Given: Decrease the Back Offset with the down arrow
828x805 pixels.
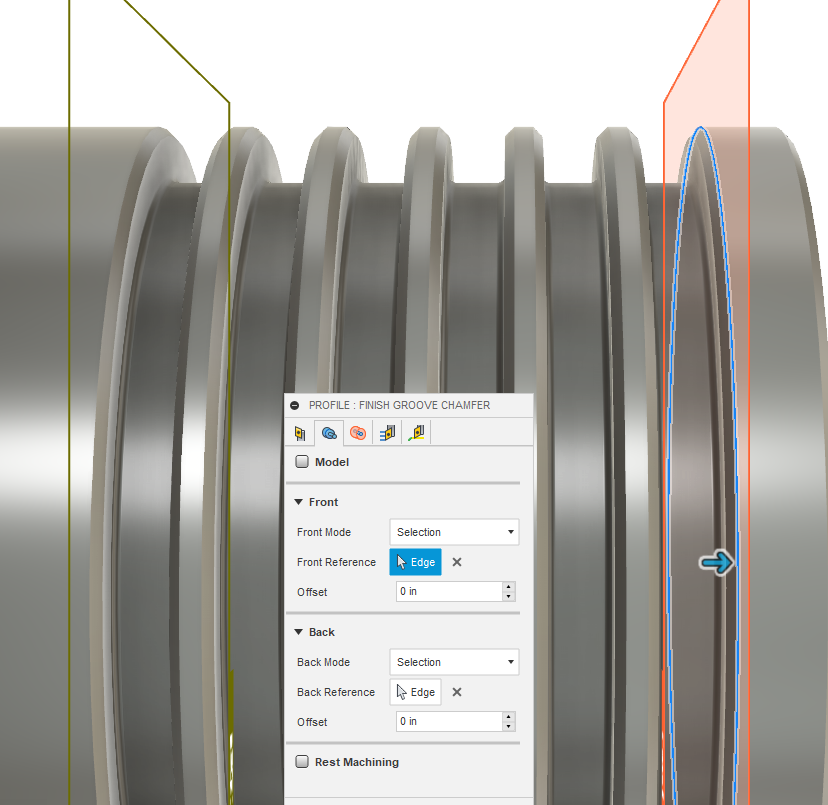Looking at the screenshot, I should point(509,727).
